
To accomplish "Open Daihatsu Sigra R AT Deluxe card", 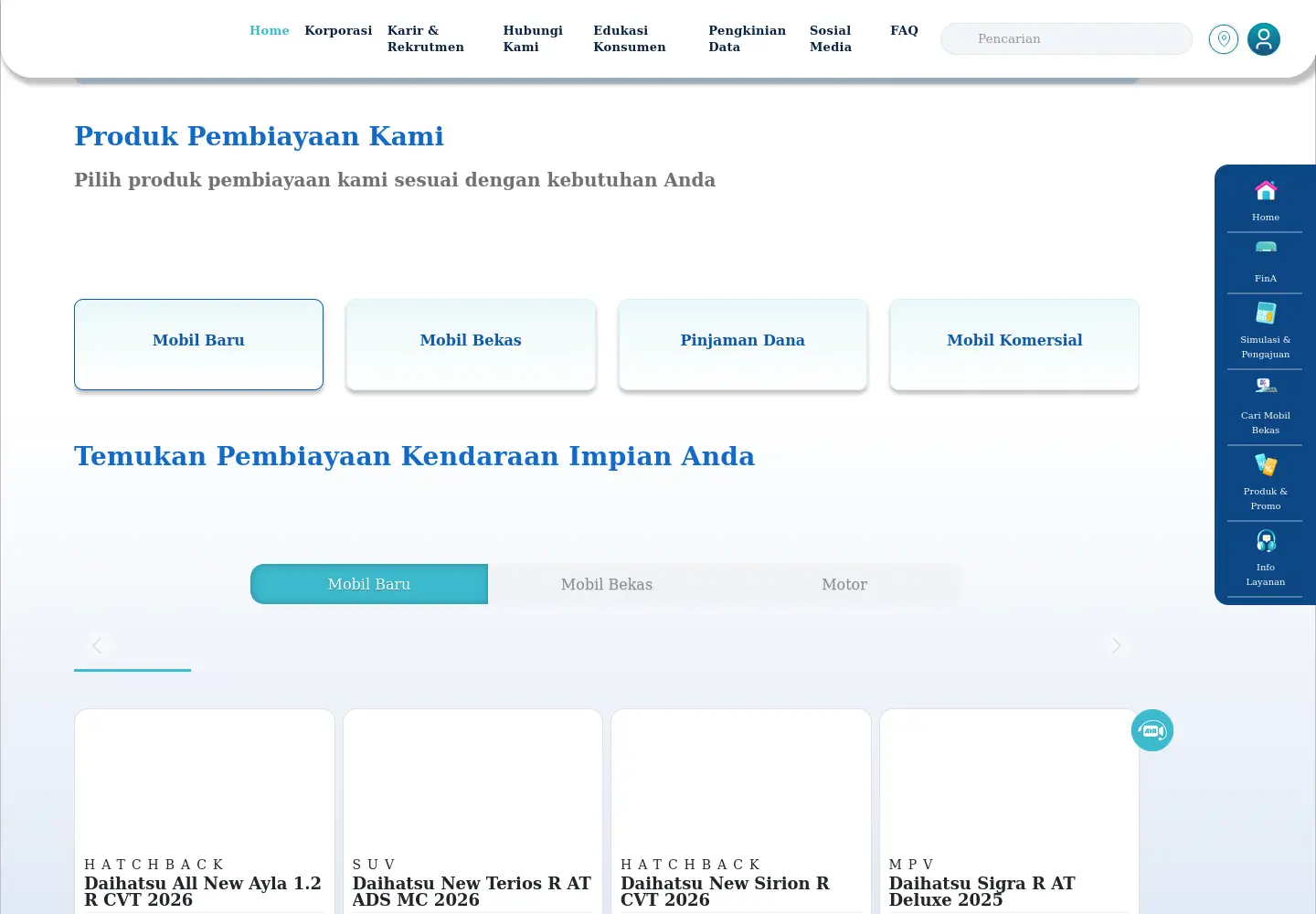I will (1009, 812).
